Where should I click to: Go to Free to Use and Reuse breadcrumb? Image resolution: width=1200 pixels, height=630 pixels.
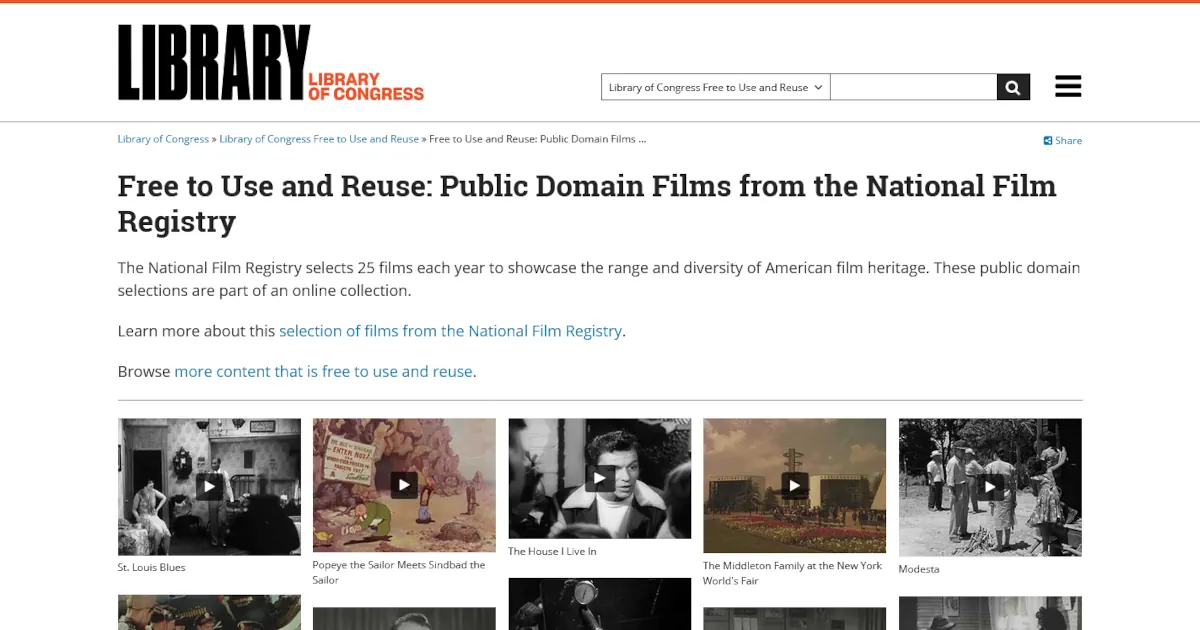[319, 139]
